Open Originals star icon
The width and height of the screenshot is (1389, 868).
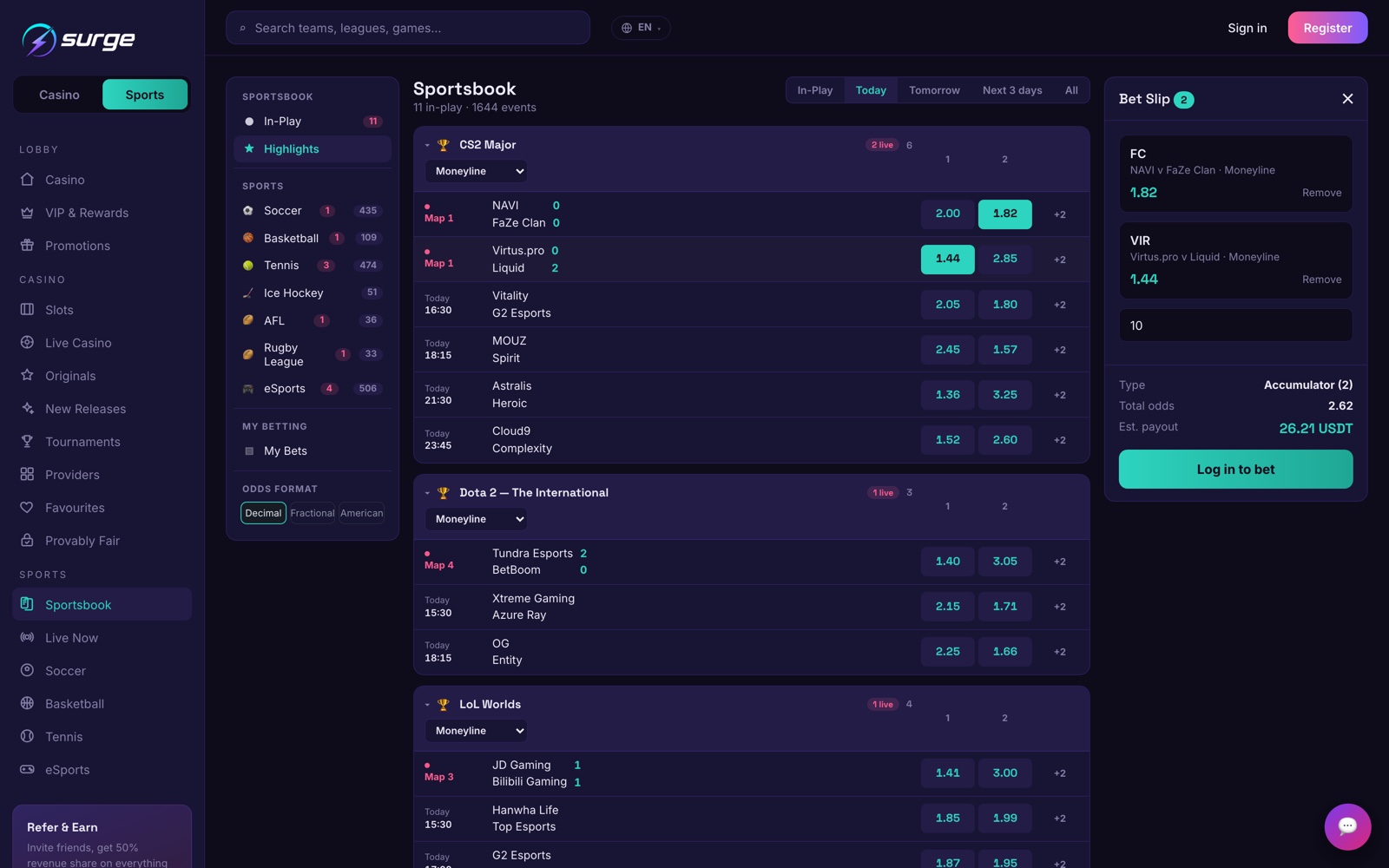pyautogui.click(x=27, y=376)
